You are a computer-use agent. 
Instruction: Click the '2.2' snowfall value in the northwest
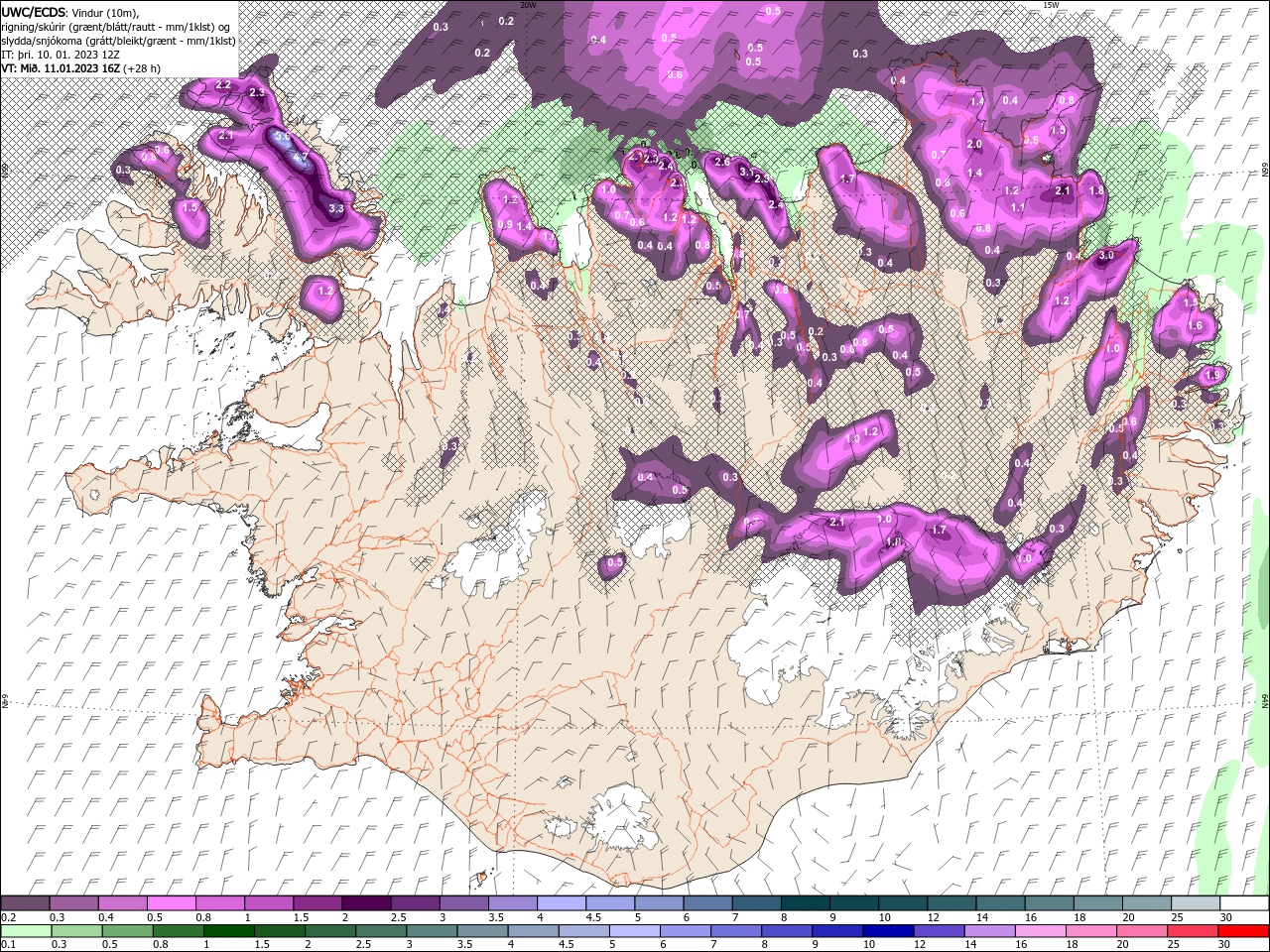coord(223,85)
